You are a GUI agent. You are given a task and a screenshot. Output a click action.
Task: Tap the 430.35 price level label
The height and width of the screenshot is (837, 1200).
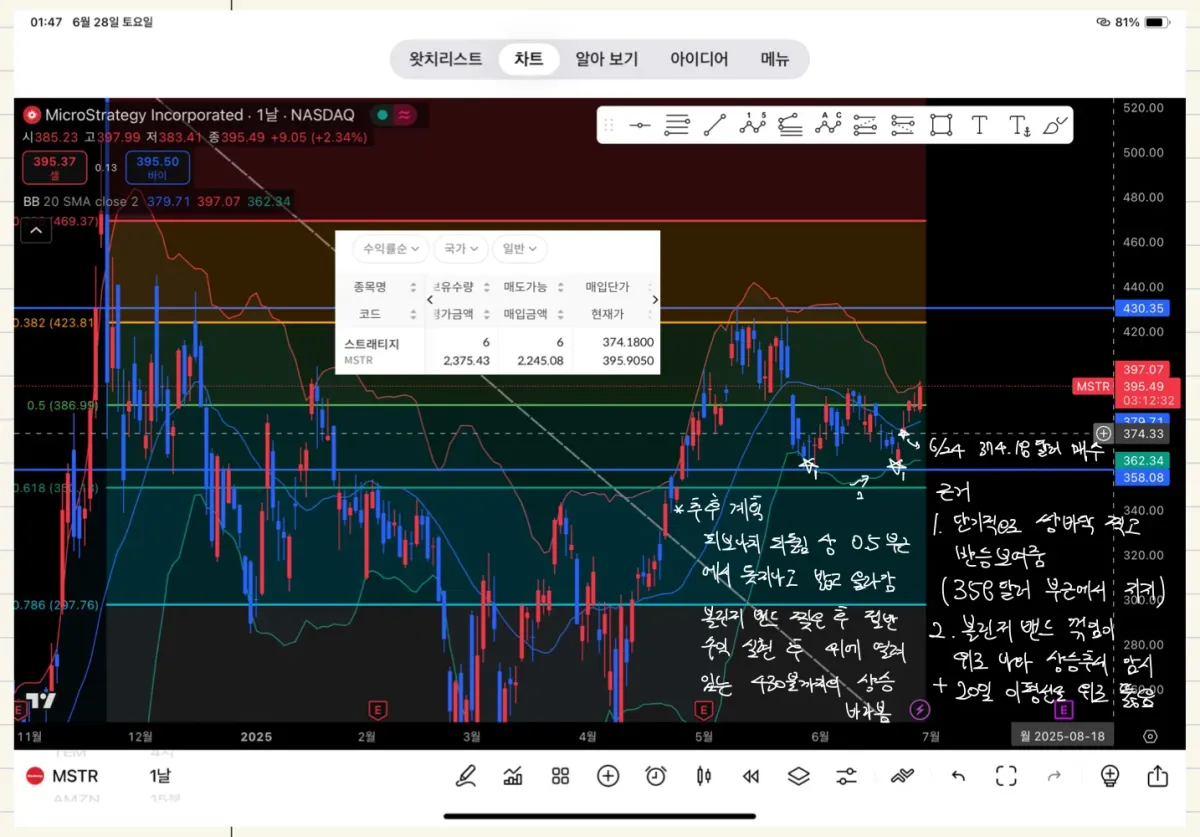click(x=1144, y=309)
